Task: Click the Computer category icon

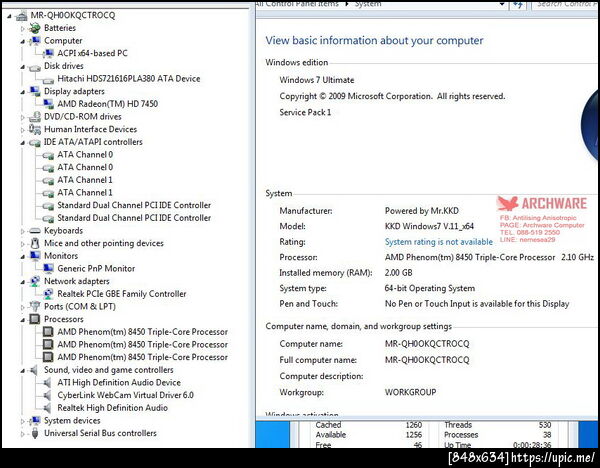Action: 35,41
